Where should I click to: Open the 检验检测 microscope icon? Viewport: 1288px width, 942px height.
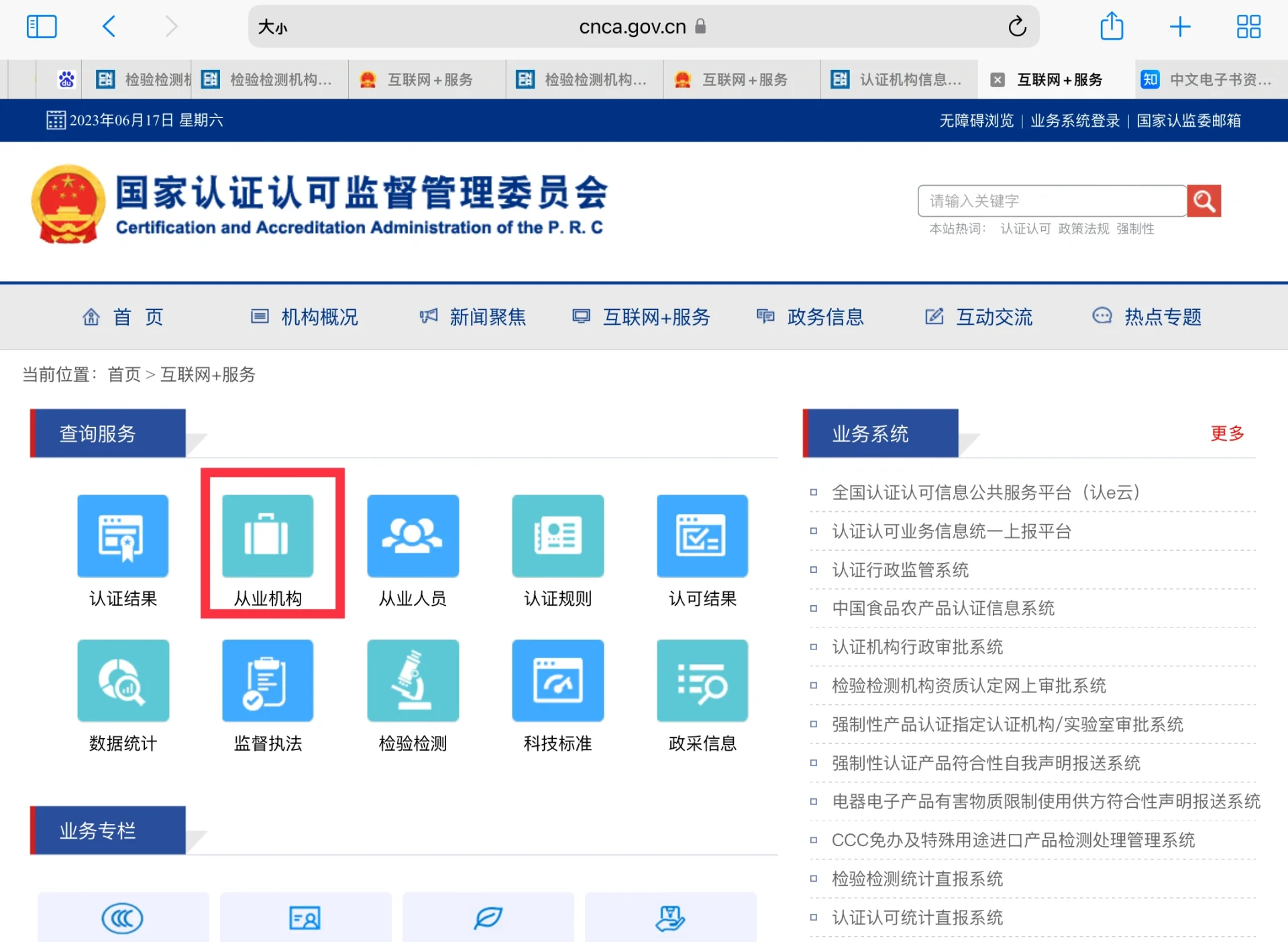[413, 680]
